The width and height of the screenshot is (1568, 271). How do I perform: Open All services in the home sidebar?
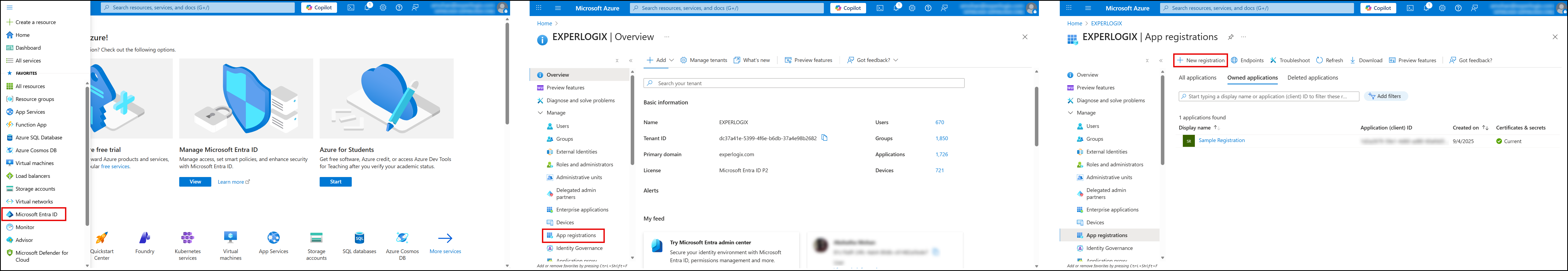click(28, 61)
